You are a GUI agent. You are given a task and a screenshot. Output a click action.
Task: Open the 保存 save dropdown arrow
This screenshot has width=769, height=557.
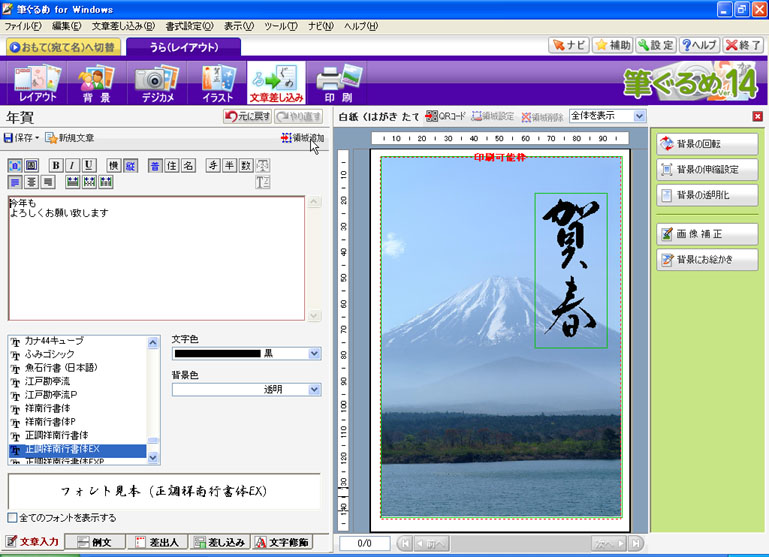[x=37, y=137]
